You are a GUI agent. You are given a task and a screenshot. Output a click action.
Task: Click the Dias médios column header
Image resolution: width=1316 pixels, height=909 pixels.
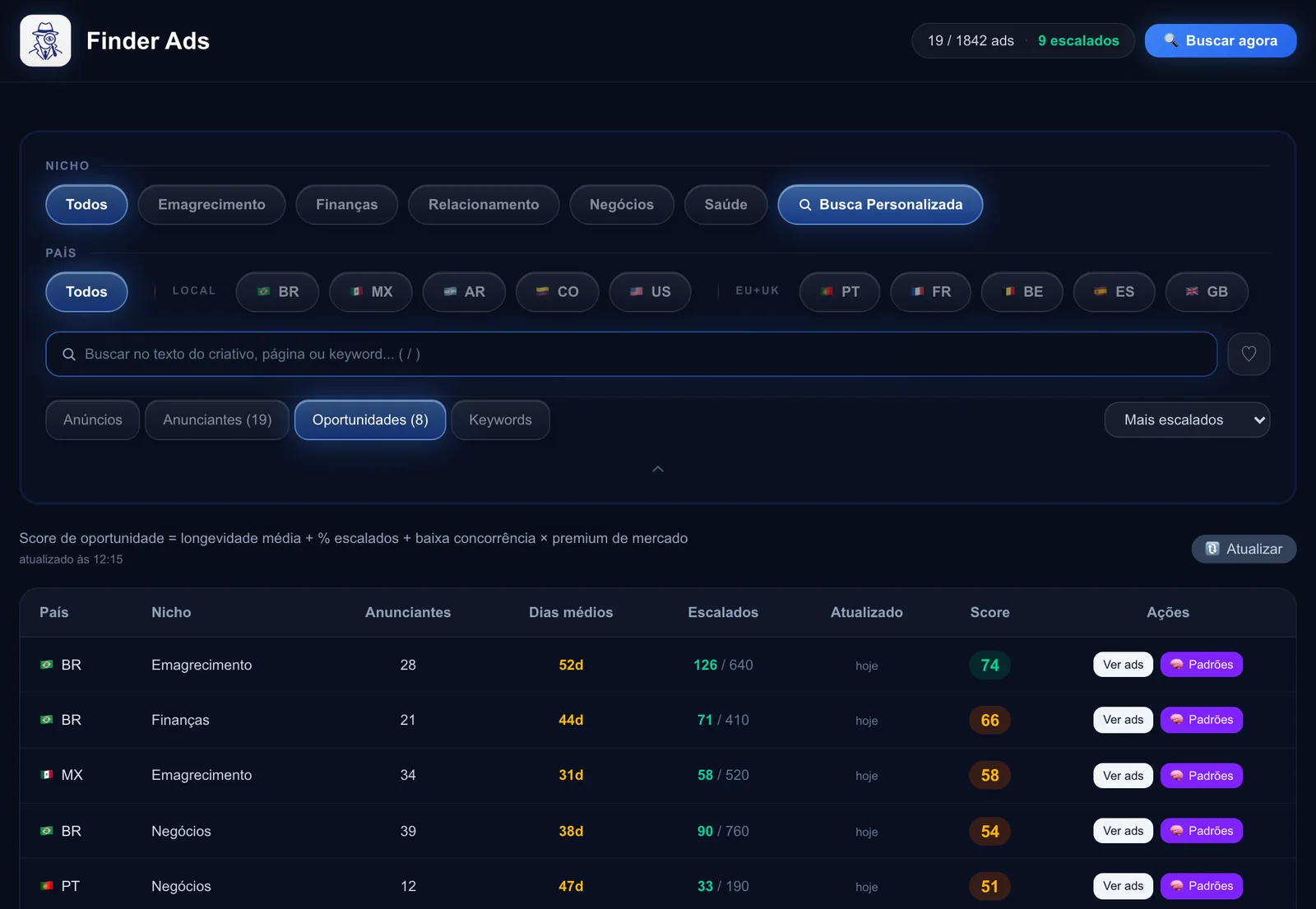click(571, 612)
